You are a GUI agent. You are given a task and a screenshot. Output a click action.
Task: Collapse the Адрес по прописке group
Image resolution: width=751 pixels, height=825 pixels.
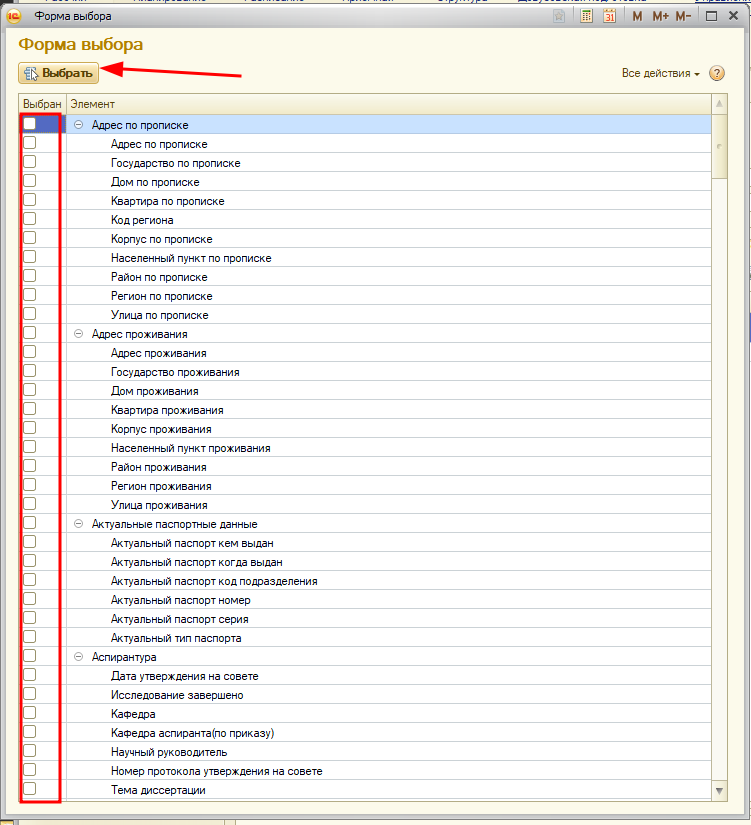click(79, 125)
